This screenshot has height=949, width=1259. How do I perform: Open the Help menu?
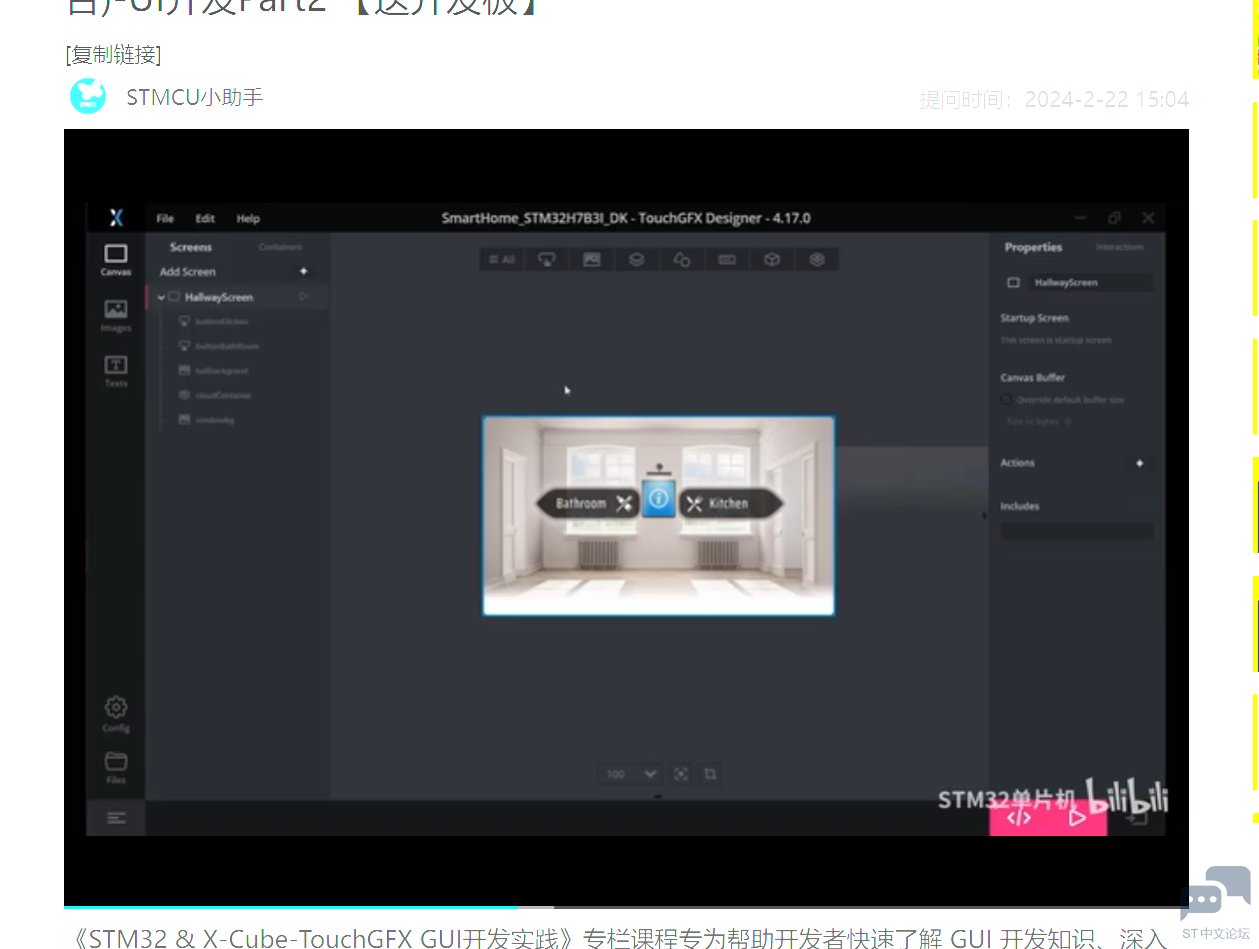pos(248,218)
